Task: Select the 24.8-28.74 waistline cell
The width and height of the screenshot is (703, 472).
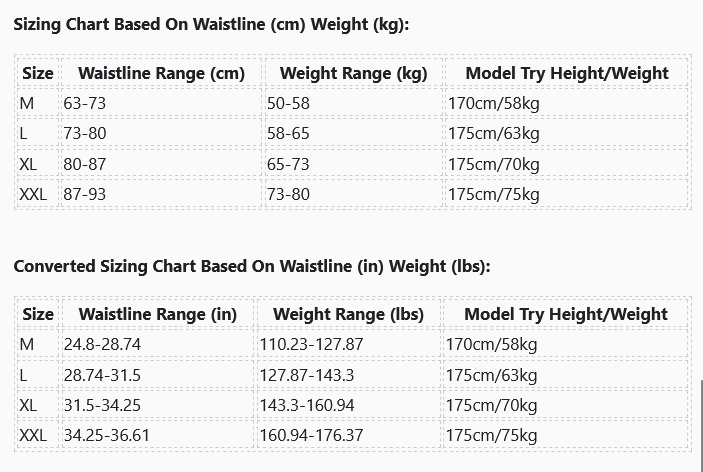Action: (102, 344)
